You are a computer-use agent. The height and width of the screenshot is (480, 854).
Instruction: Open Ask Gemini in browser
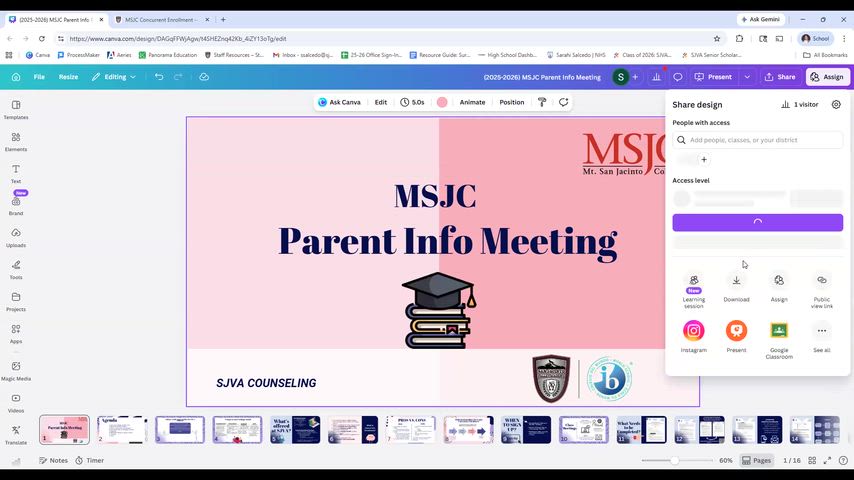coord(761,19)
